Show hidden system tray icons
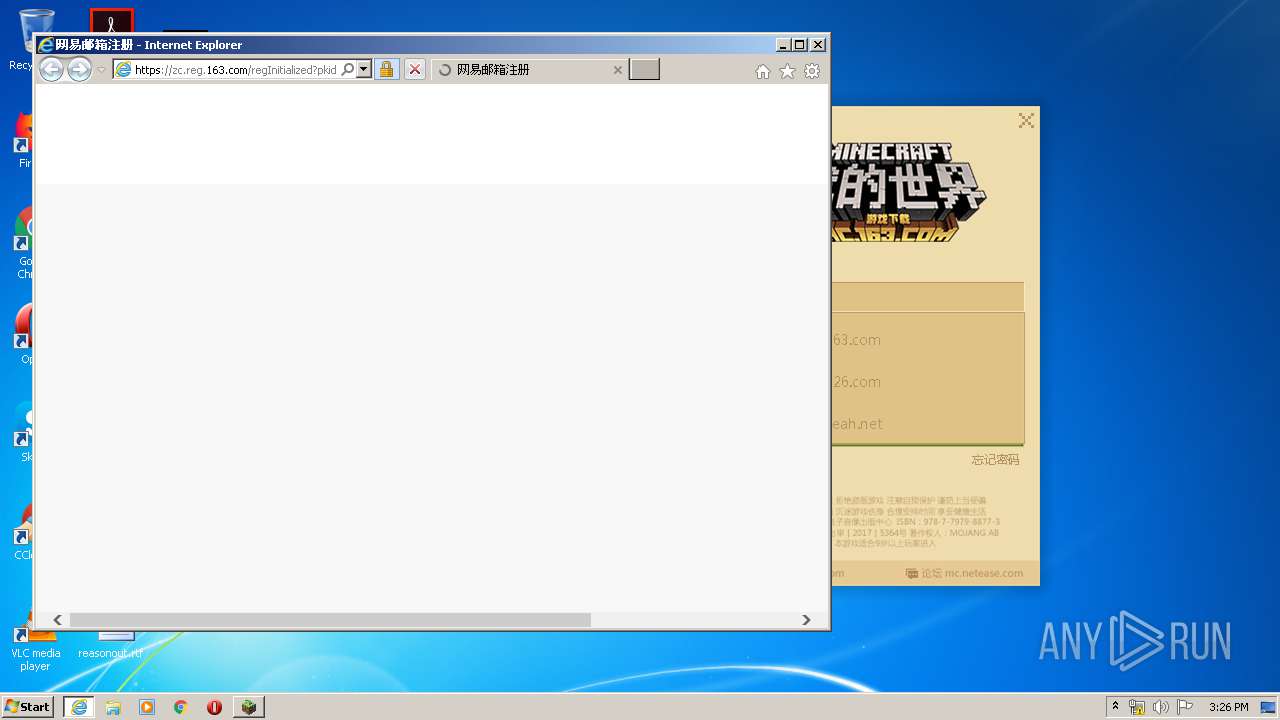Viewport: 1280px width, 720px height. (1115, 707)
